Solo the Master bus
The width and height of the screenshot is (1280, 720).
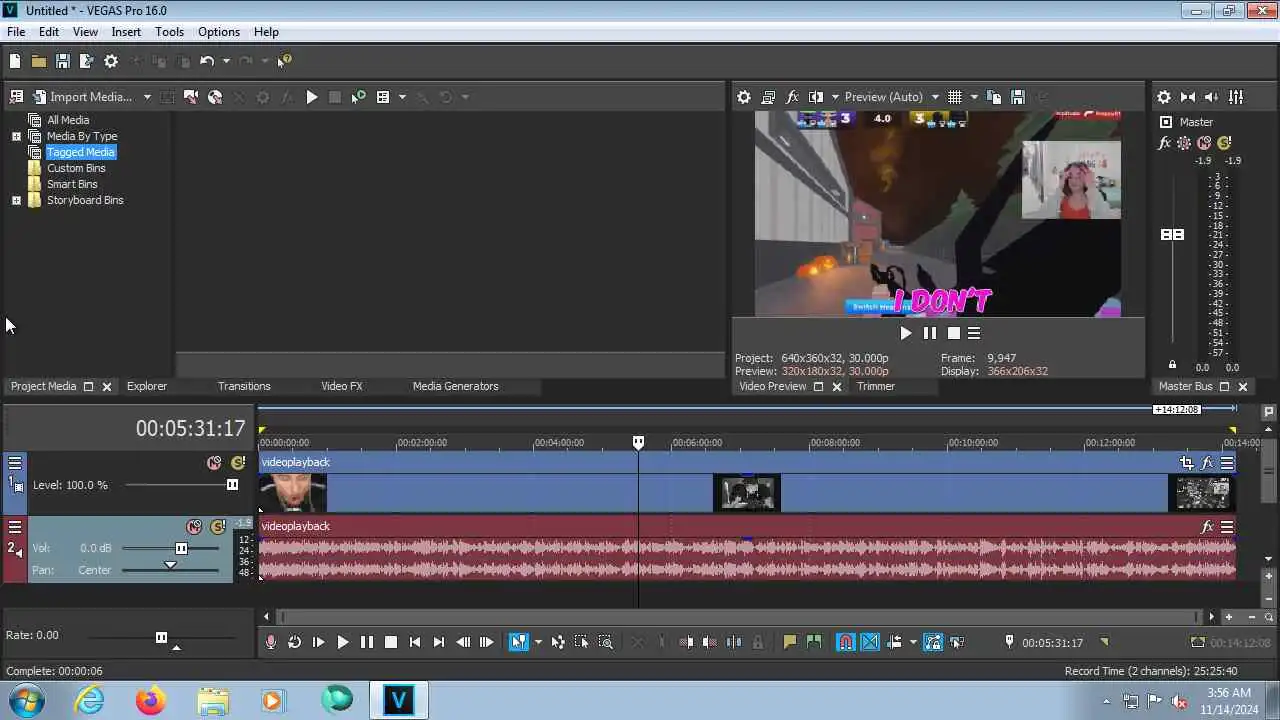click(x=1224, y=143)
